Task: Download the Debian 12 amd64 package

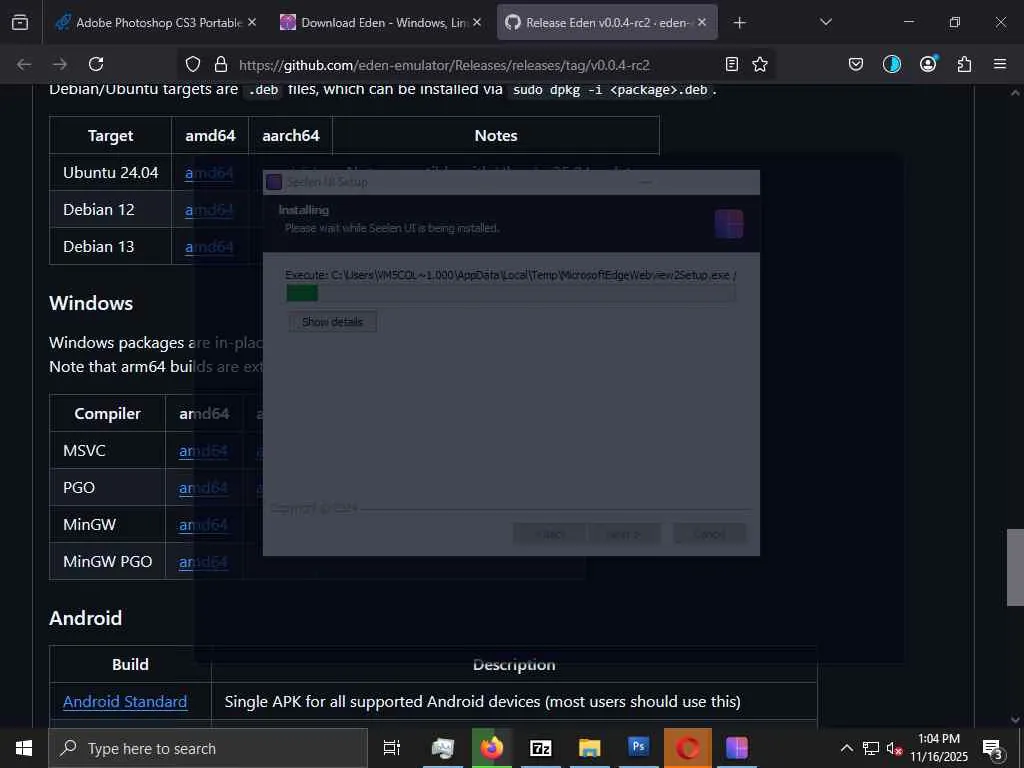Action: 209,210
